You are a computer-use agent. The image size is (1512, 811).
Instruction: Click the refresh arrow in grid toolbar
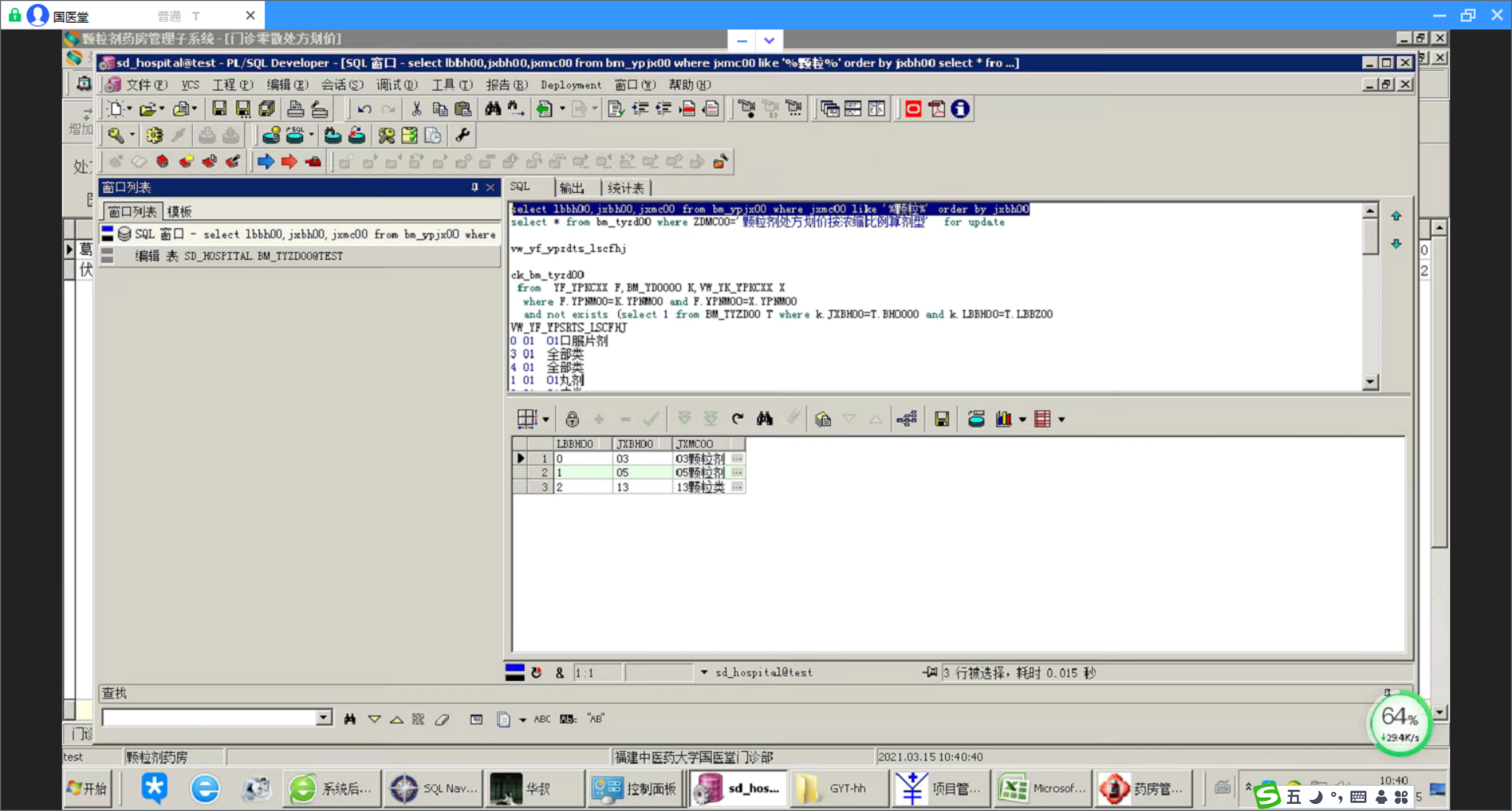pos(737,419)
